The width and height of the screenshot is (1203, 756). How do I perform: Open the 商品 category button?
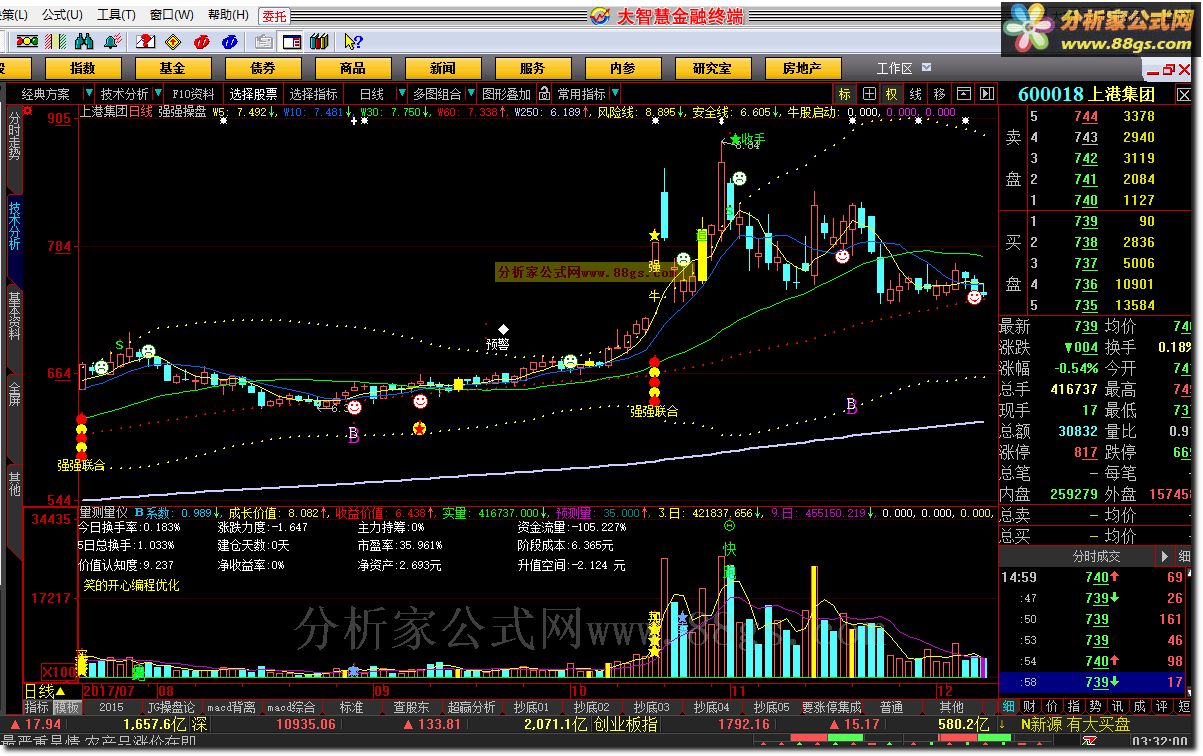[353, 68]
